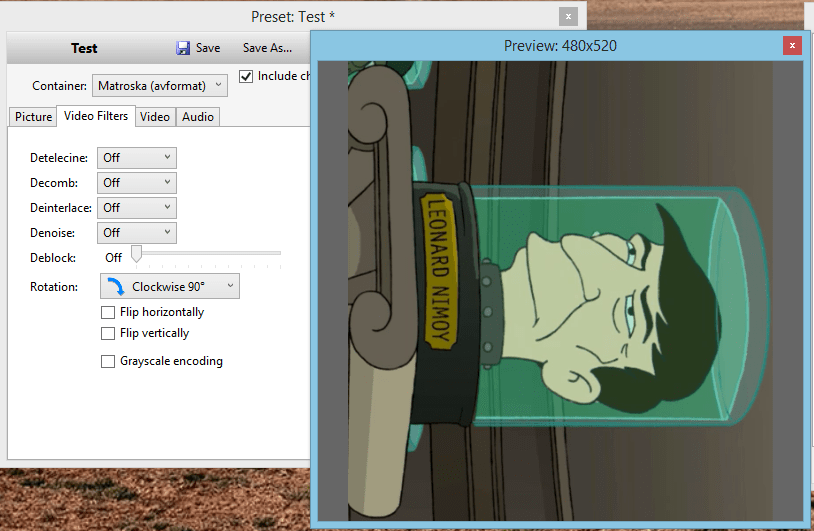This screenshot has width=814, height=531.
Task: Click the Deblock slider handle
Action: point(137,254)
